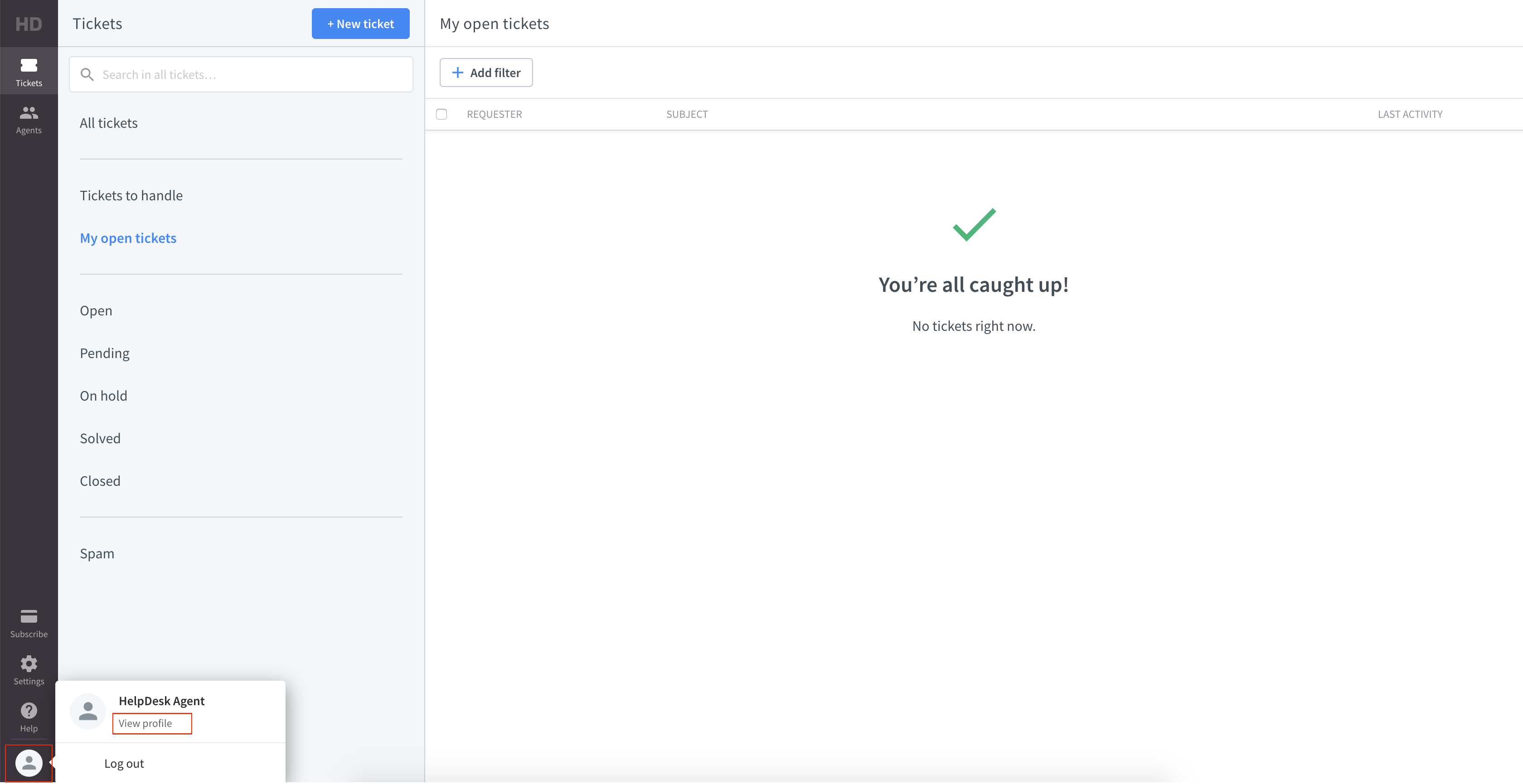The image size is (1523, 784).
Task: Open Settings gear in sidebar
Action: [29, 671]
